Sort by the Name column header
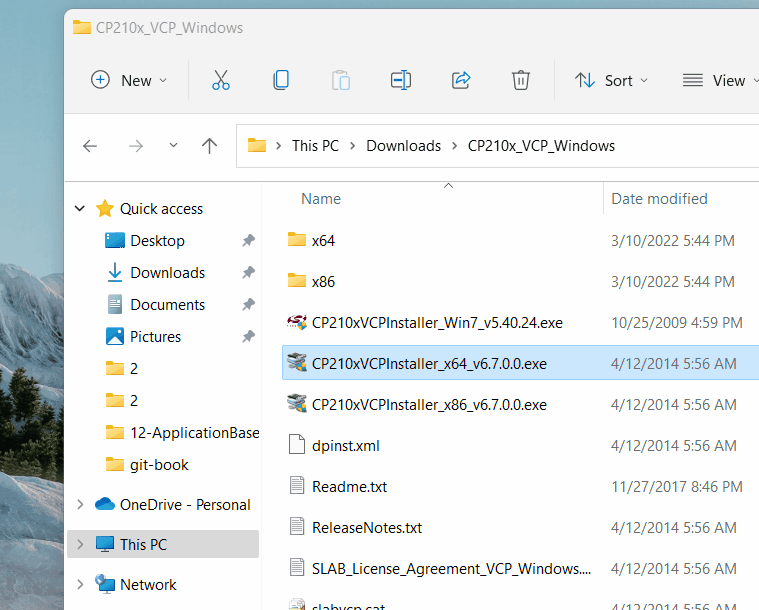 pos(321,199)
